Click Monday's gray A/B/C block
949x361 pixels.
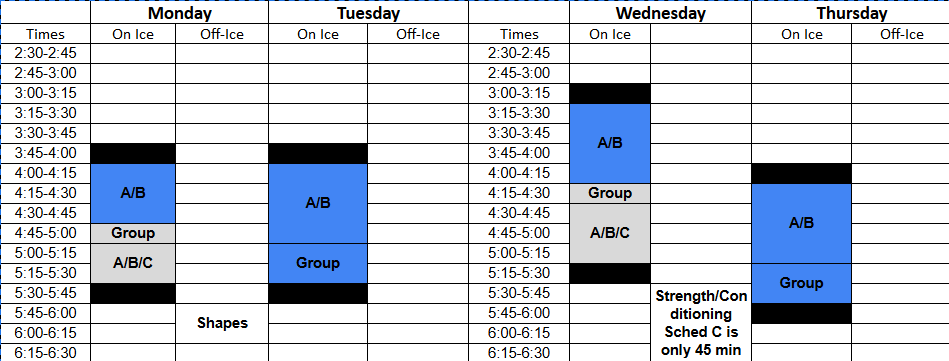[133, 263]
